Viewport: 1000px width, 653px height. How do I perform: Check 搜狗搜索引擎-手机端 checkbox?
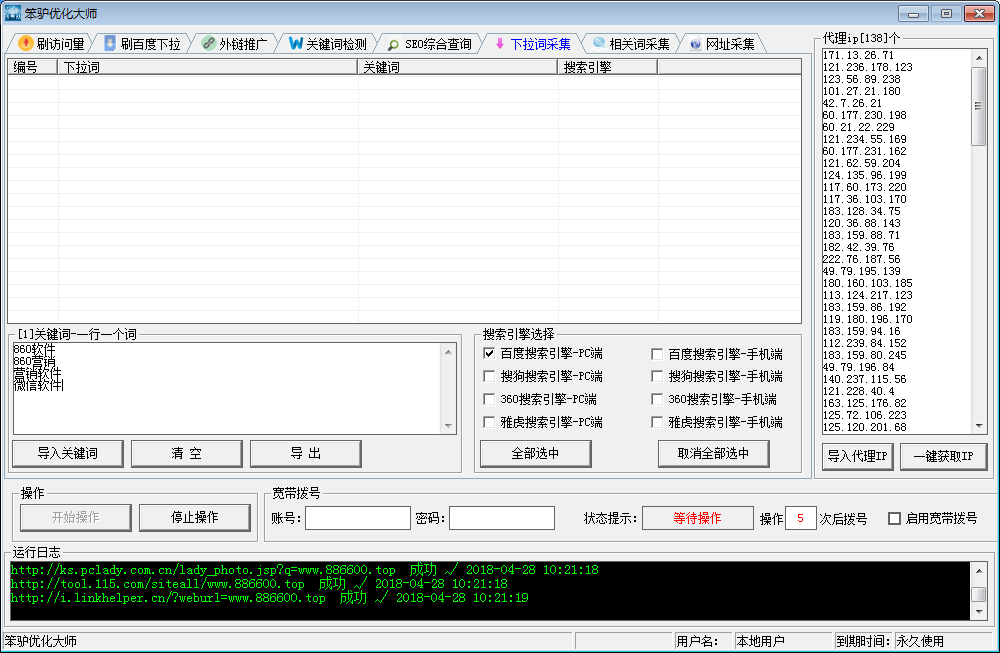coord(657,376)
